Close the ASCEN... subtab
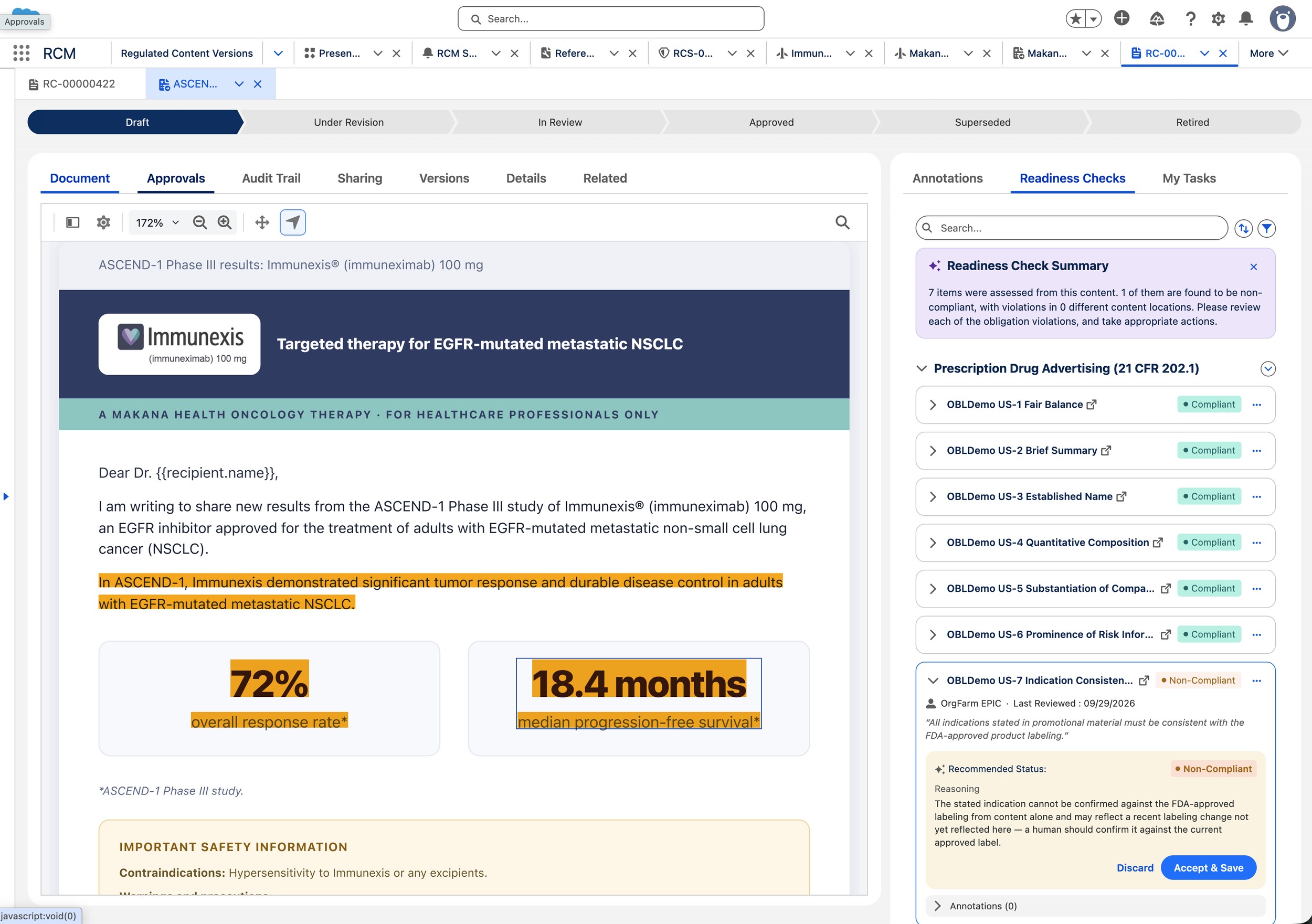The image size is (1312, 924). [258, 84]
